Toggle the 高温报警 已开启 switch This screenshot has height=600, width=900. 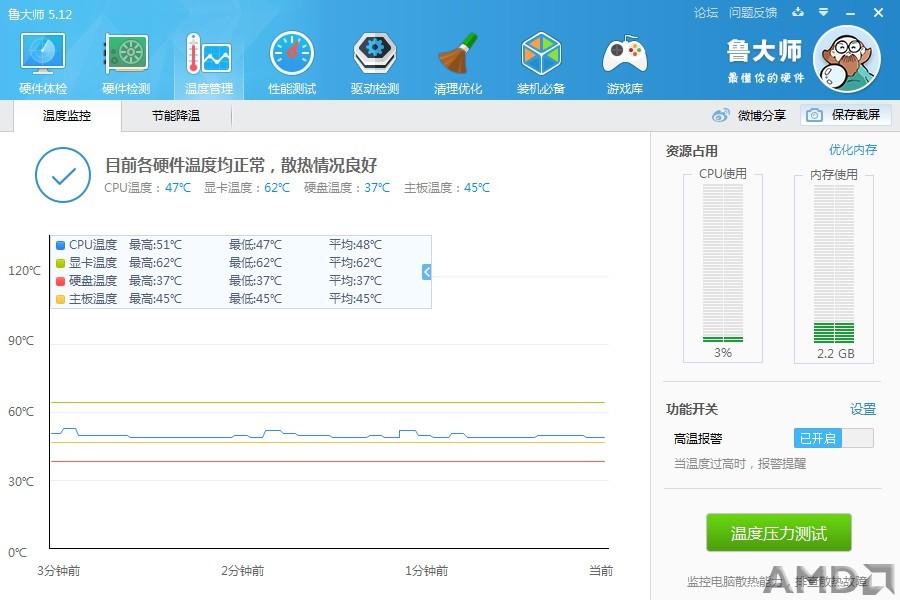click(833, 438)
